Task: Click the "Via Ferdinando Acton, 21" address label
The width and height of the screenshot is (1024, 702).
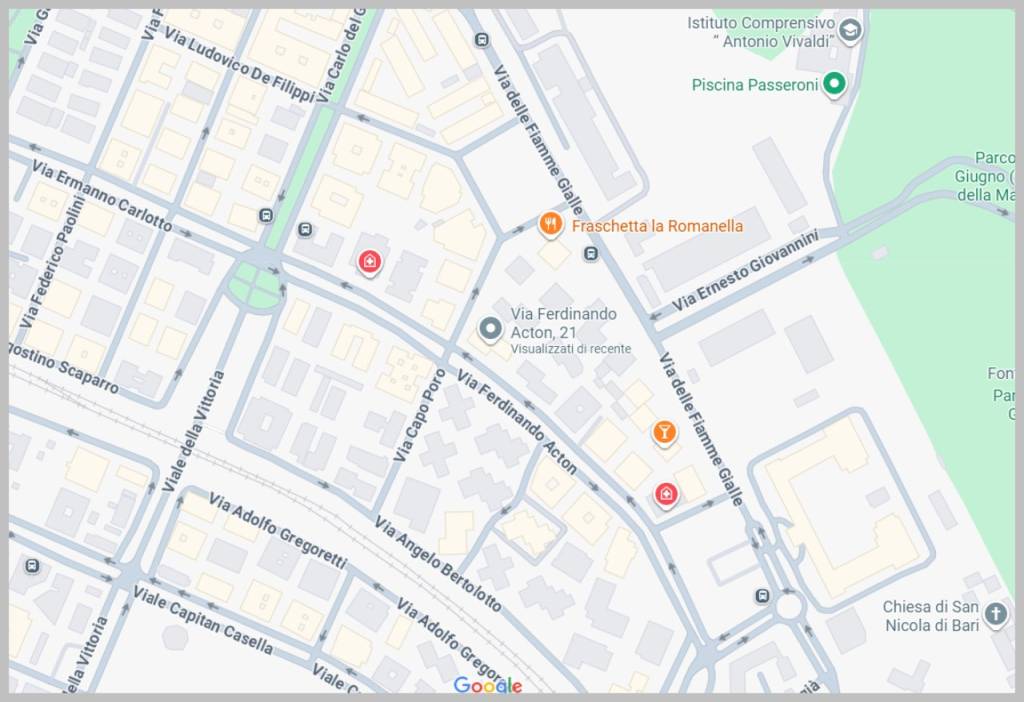Action: tap(564, 322)
